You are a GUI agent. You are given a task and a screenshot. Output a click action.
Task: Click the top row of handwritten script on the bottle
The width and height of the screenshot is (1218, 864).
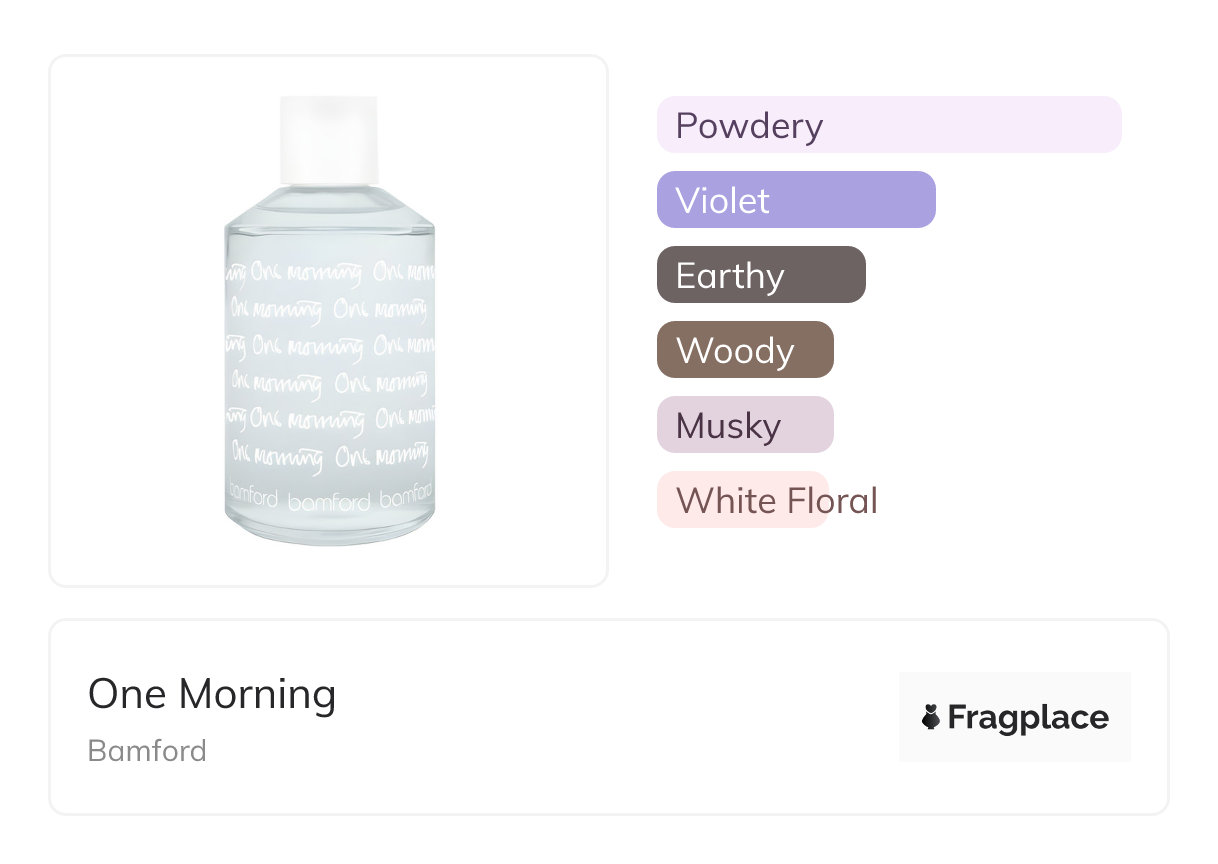[x=329, y=273]
